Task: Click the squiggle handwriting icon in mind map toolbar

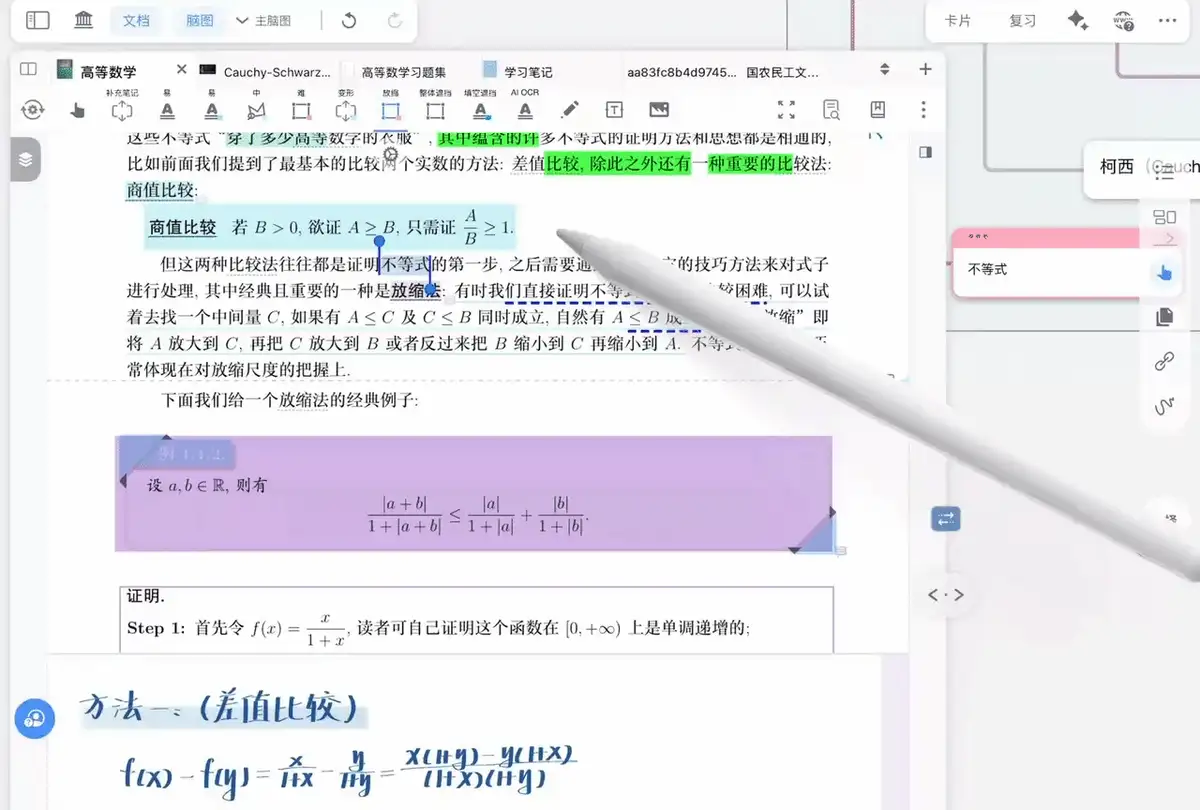Action: pyautogui.click(x=1164, y=406)
